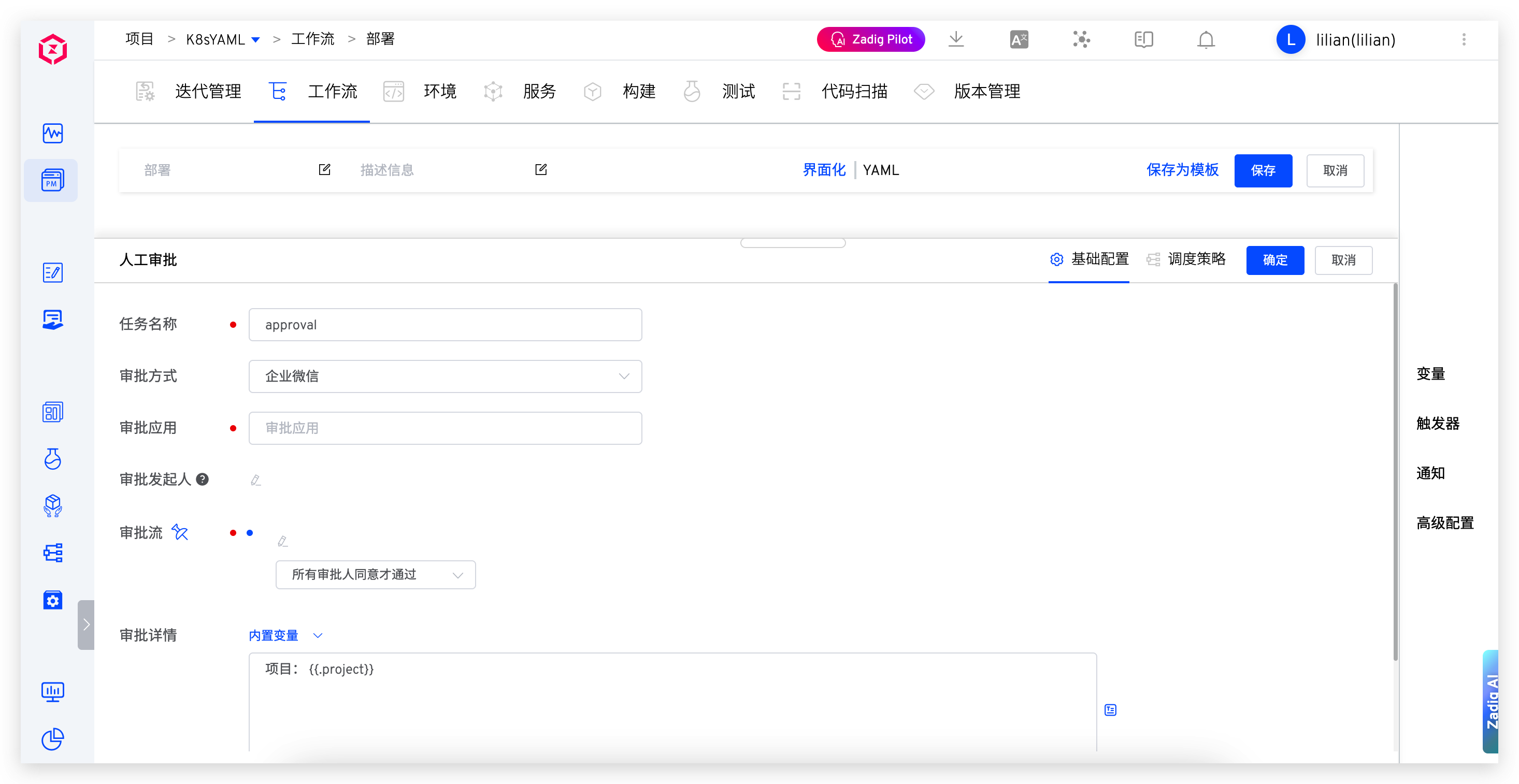Select the language translate icon

pyautogui.click(x=1019, y=39)
